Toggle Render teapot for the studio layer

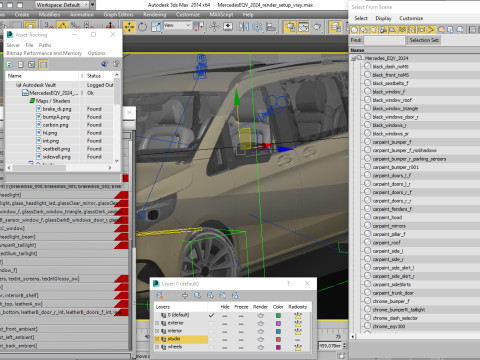tap(260, 339)
